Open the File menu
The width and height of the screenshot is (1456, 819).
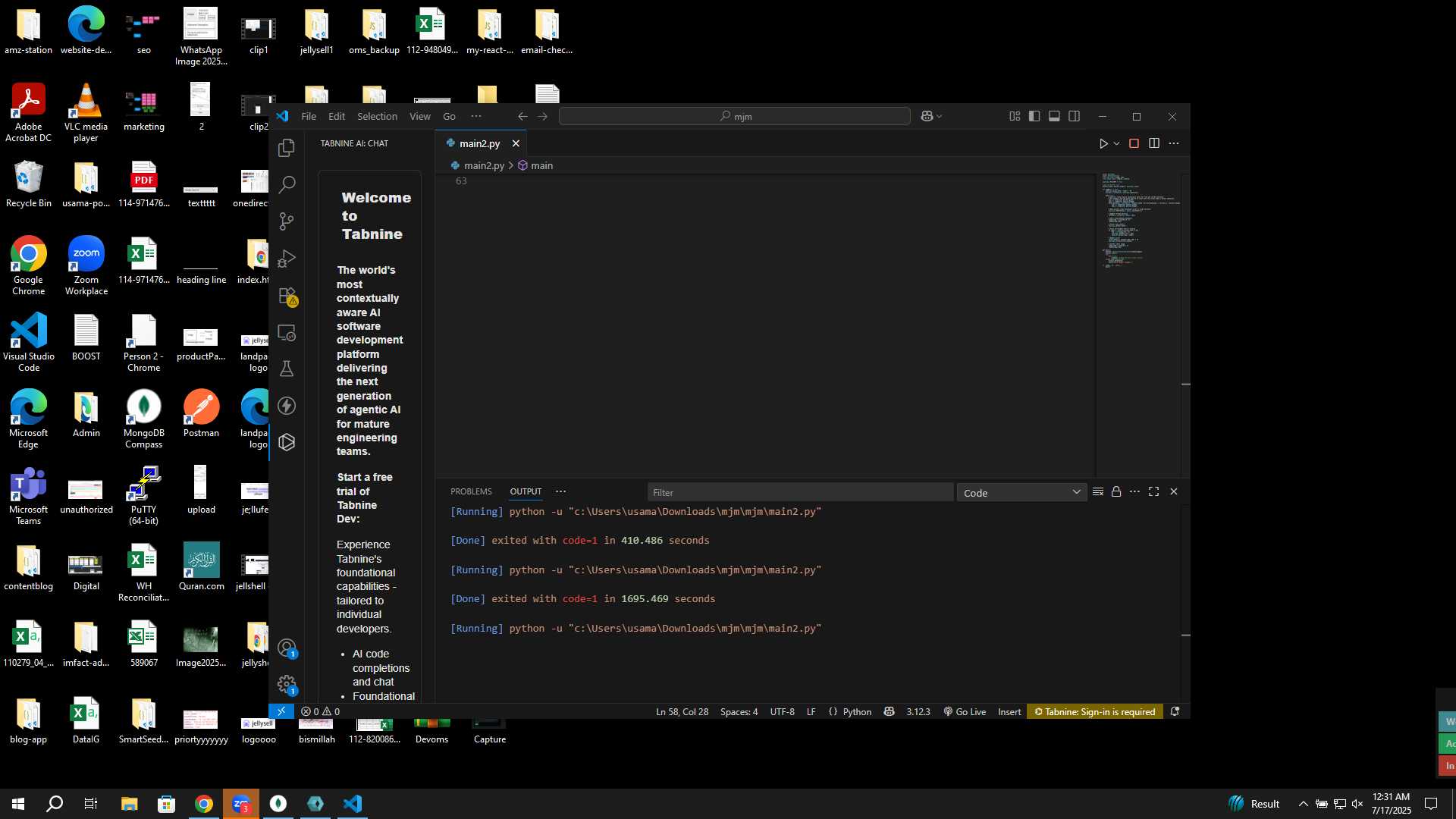click(x=309, y=116)
